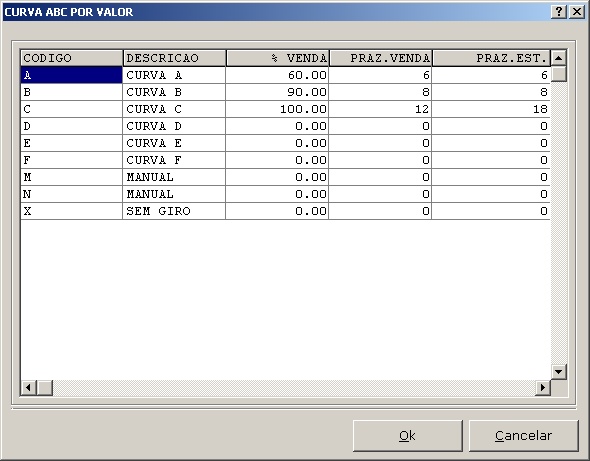This screenshot has height=461, width=590.
Task: Select the highlighted code A cell
Action: [x=71, y=75]
